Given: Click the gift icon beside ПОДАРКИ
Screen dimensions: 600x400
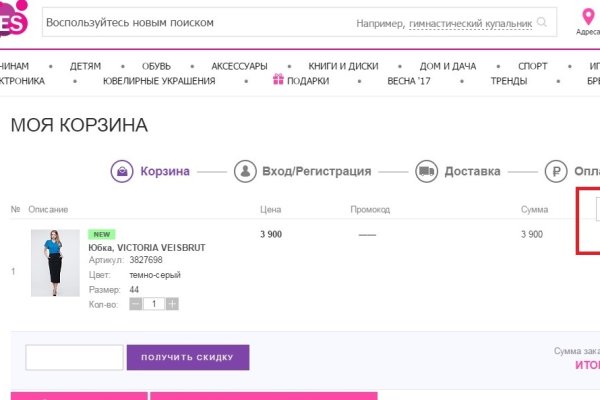Looking at the screenshot, I should (278, 81).
